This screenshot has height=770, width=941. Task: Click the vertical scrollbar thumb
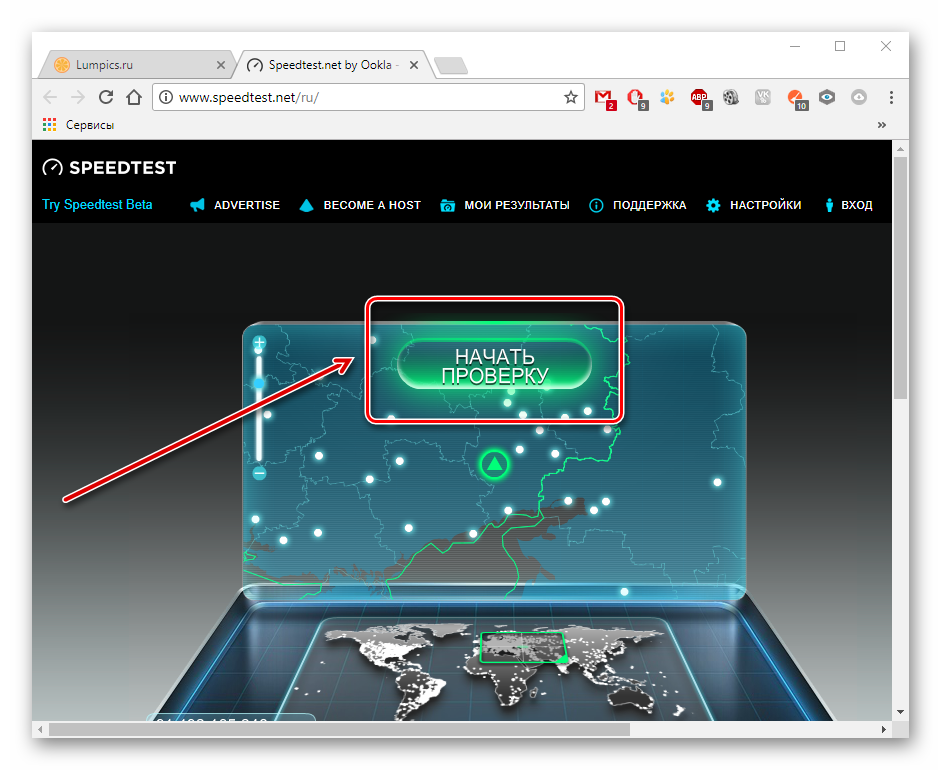click(x=900, y=278)
